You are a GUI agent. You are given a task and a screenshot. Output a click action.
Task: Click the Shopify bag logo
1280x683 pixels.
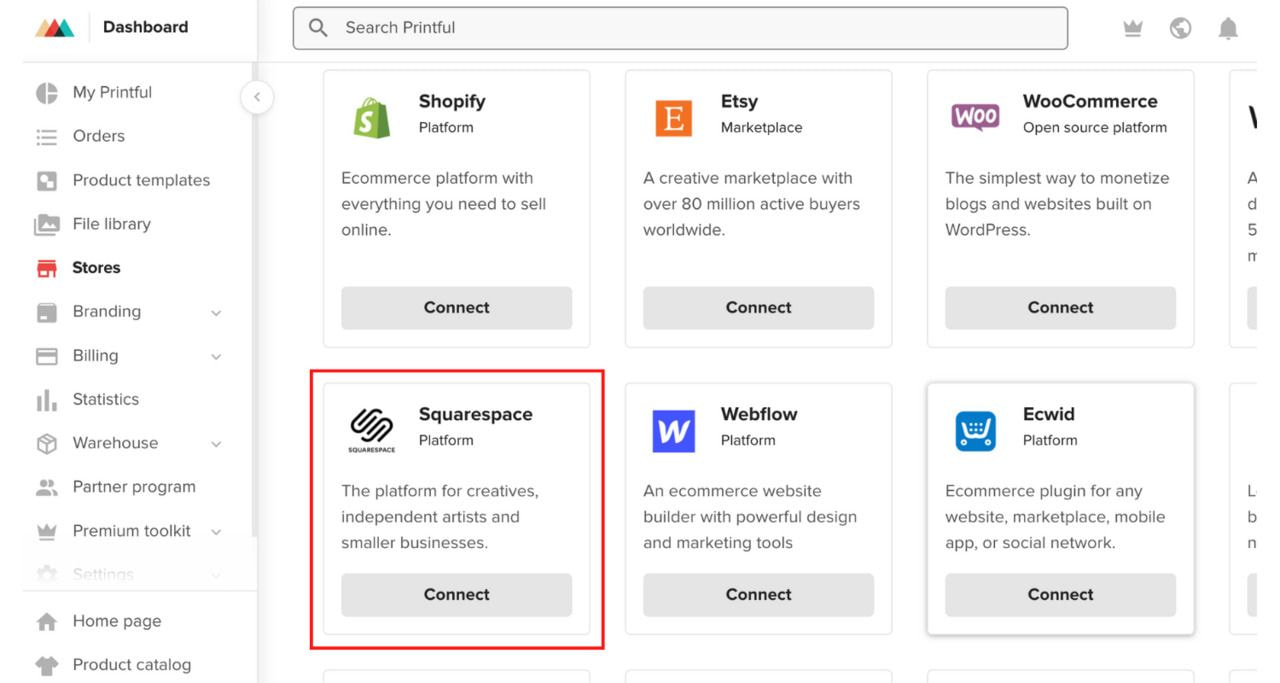(372, 117)
